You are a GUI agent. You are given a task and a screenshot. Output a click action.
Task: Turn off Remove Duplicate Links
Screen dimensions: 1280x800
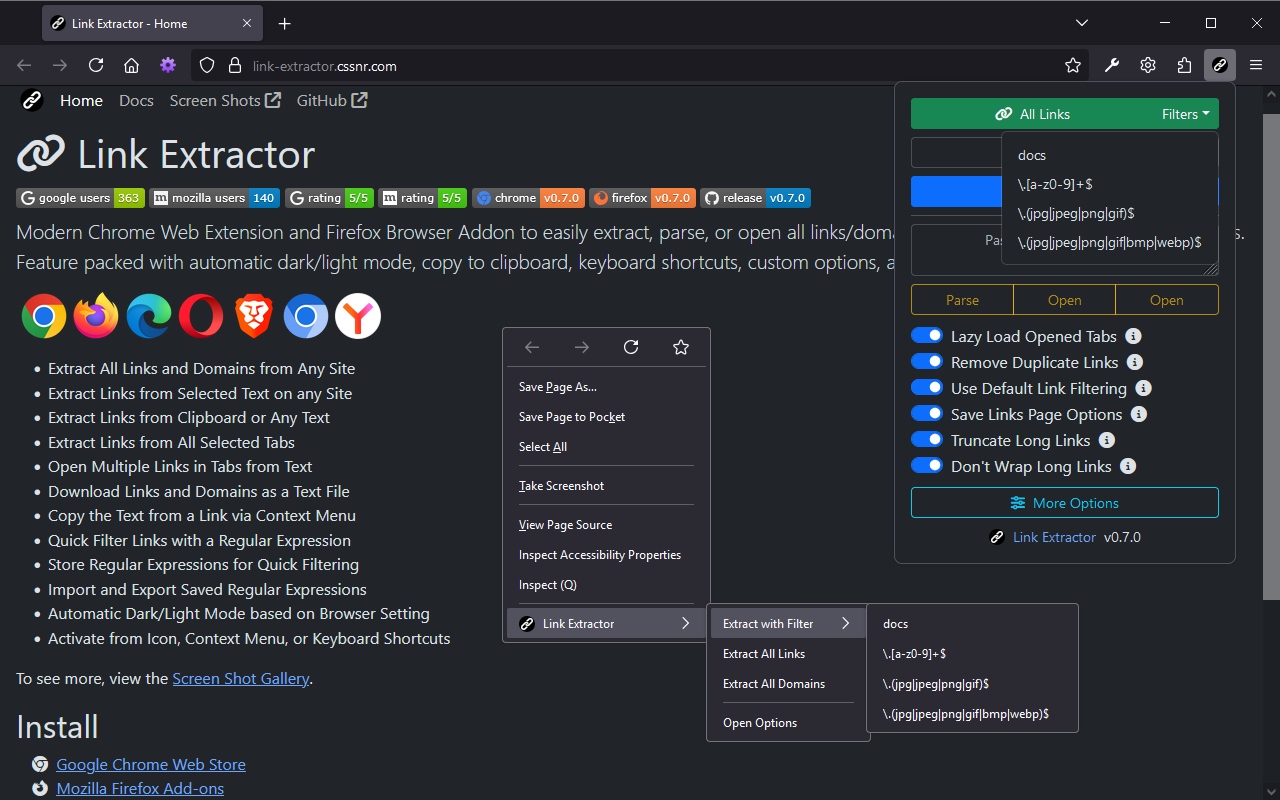[x=927, y=361]
